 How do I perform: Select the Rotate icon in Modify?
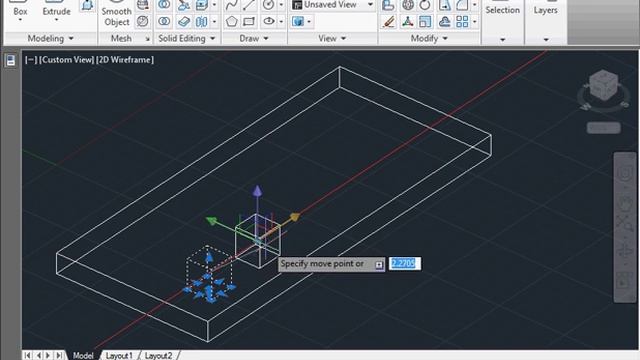[425, 5]
